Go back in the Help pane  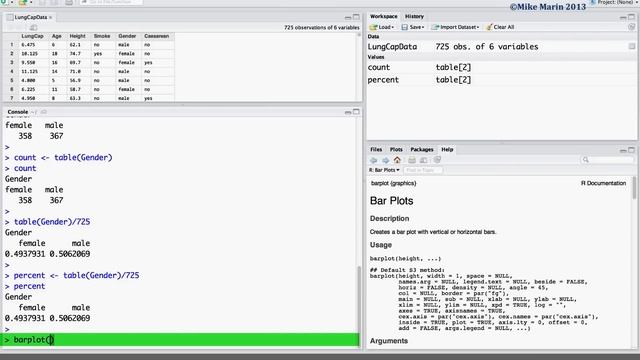[x=373, y=160]
